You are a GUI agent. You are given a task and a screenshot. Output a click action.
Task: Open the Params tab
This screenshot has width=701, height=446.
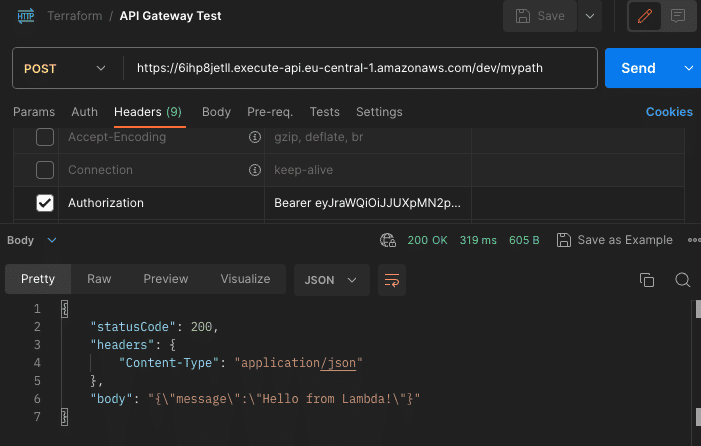34,112
